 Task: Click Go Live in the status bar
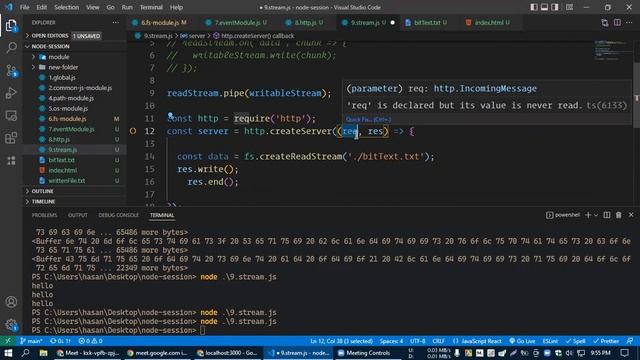pos(522,341)
